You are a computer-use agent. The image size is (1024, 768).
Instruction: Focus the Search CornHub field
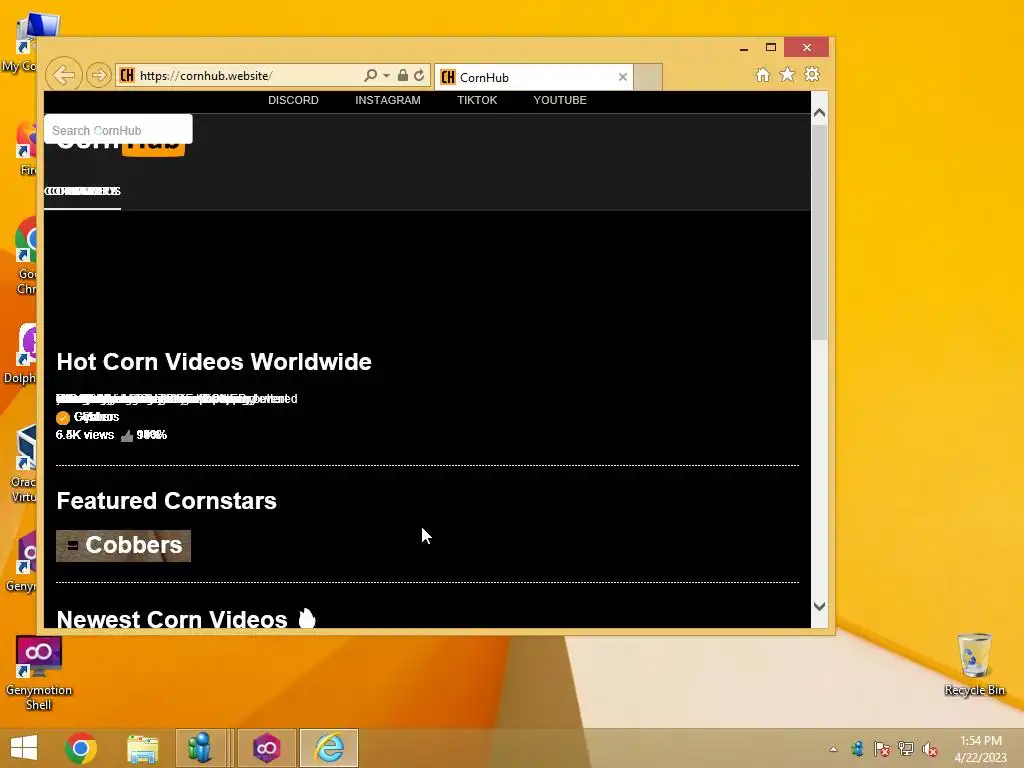click(118, 130)
